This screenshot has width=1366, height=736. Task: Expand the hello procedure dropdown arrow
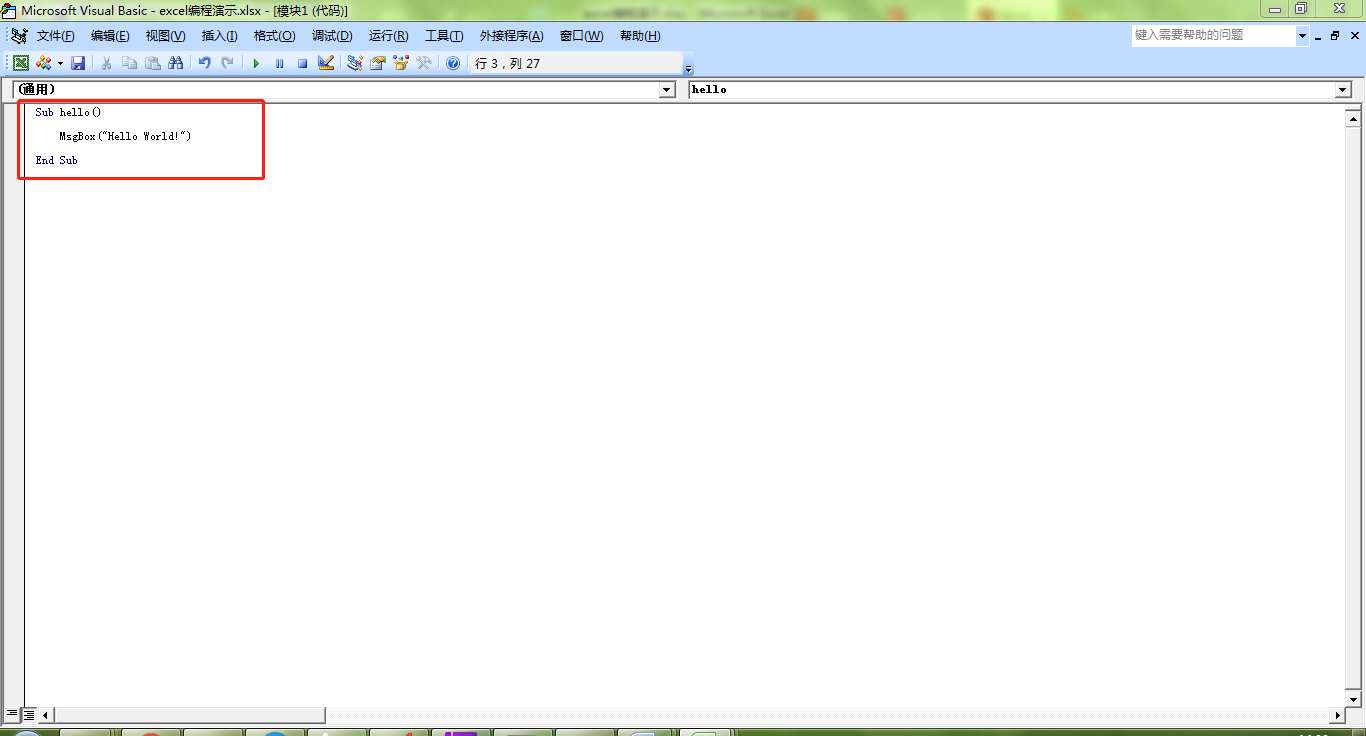click(1343, 90)
